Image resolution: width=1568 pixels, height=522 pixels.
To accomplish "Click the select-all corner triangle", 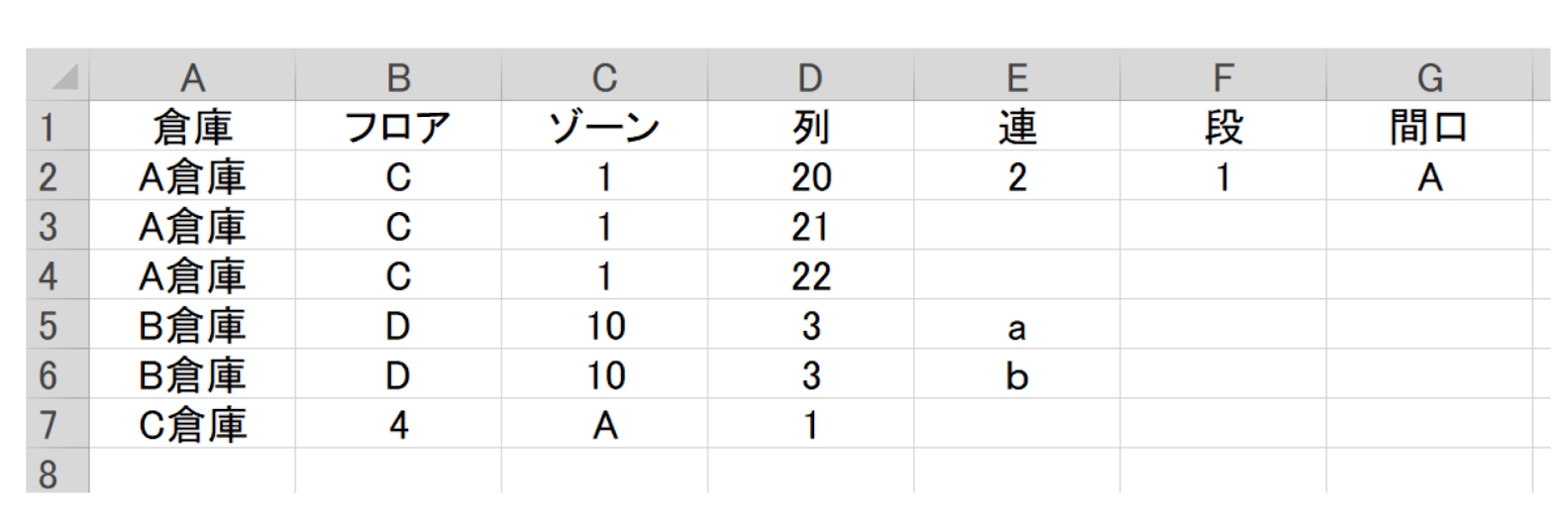I will (62, 77).
